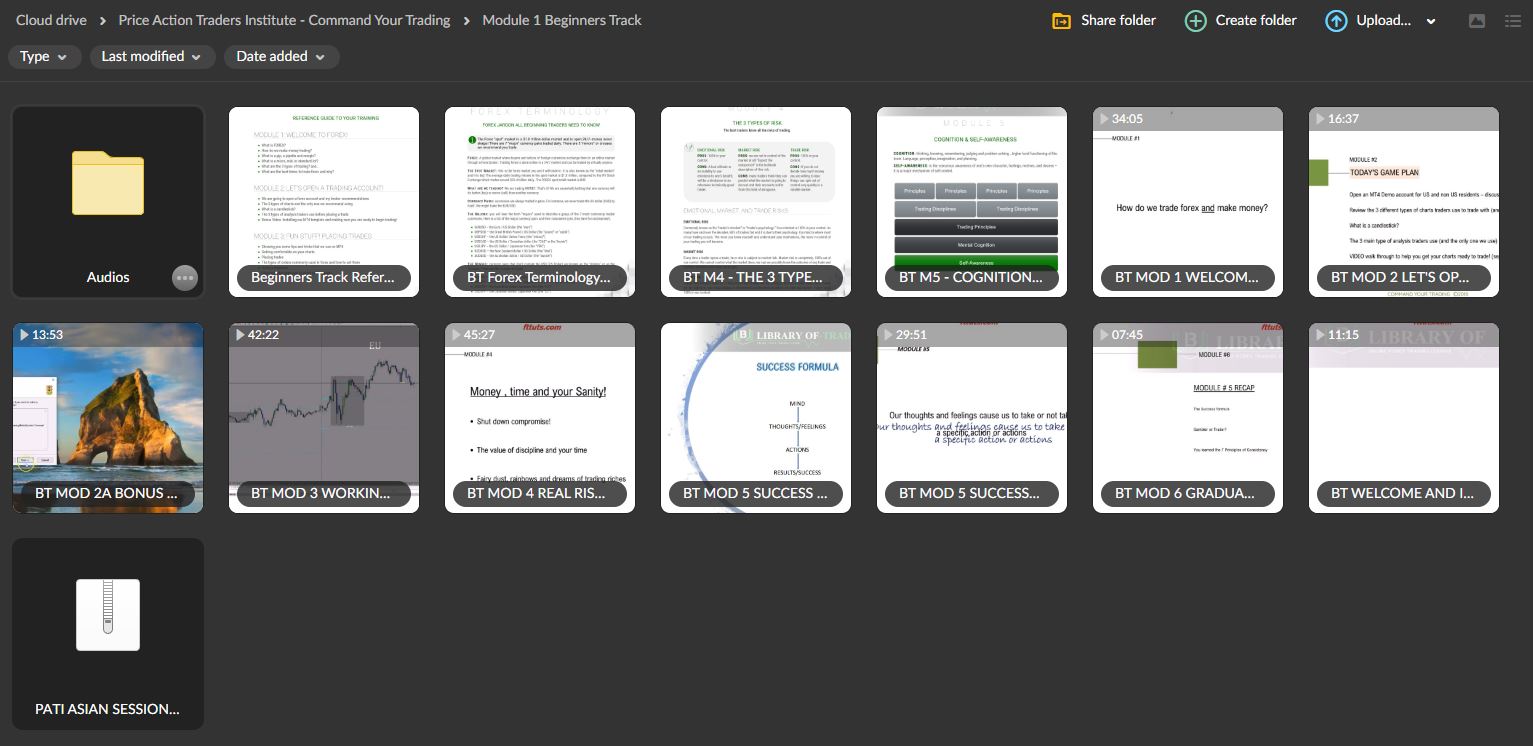The width and height of the screenshot is (1533, 746).
Task: Click the PATI ASIAN SESSION zip file icon
Action: coord(107,614)
